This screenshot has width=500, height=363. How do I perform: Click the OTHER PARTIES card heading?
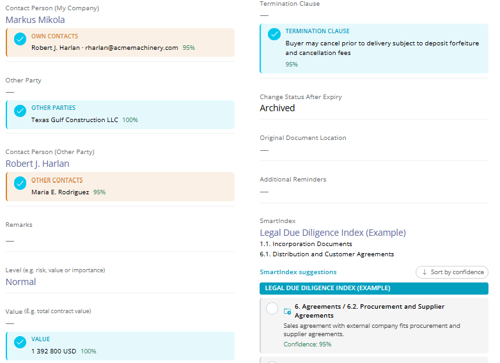click(x=53, y=108)
